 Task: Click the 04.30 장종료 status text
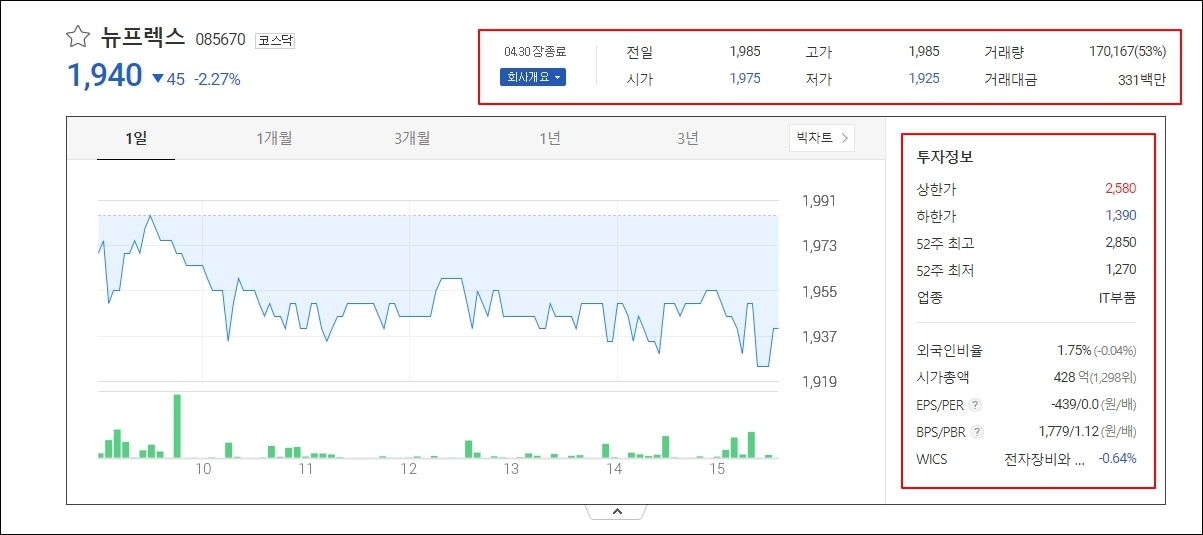point(535,51)
